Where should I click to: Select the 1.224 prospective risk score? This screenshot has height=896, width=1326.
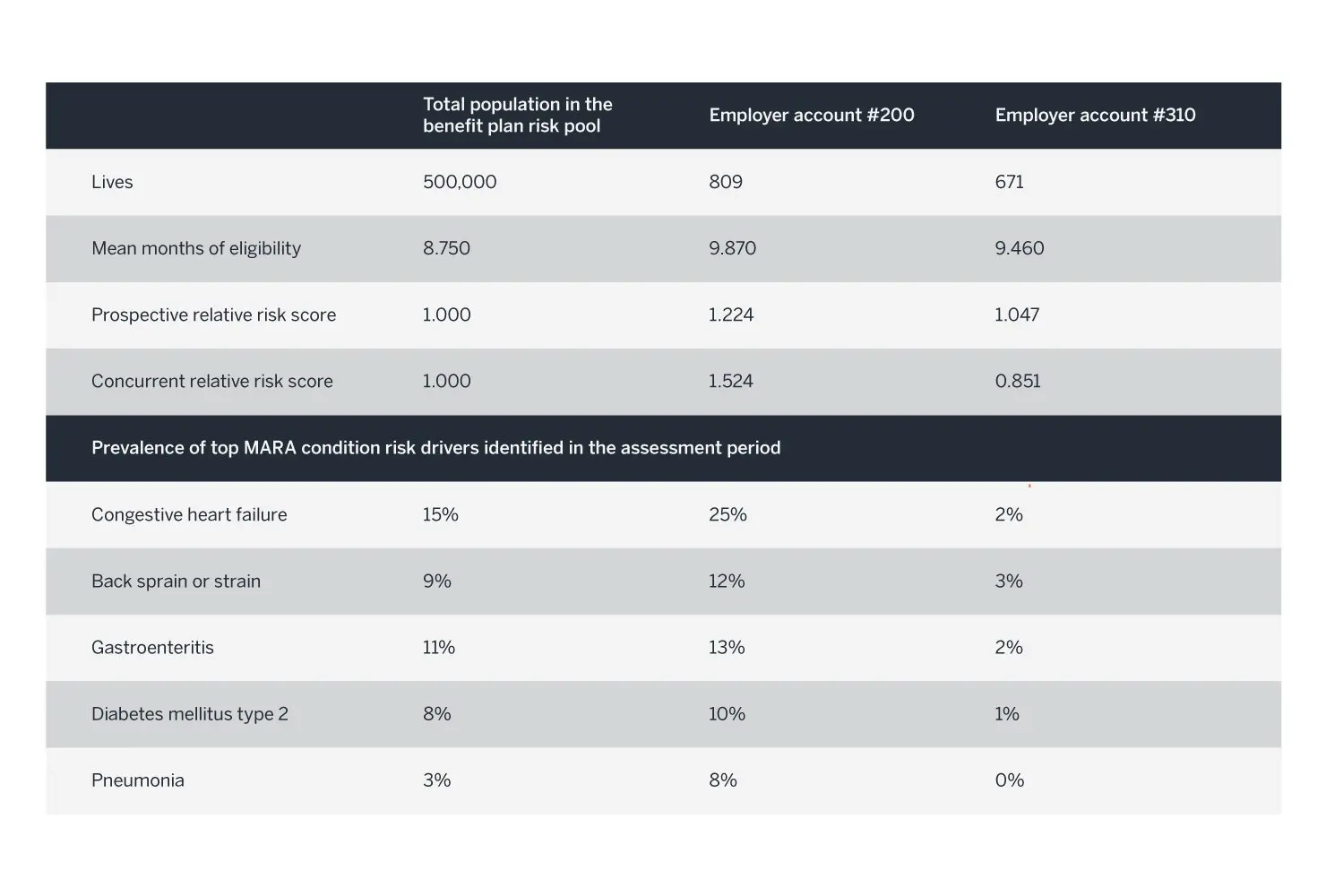731,314
